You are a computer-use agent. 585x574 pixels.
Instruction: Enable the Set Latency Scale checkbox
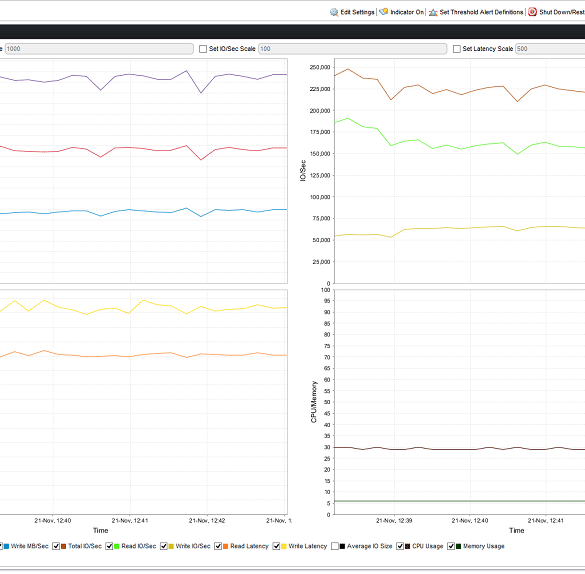457,49
